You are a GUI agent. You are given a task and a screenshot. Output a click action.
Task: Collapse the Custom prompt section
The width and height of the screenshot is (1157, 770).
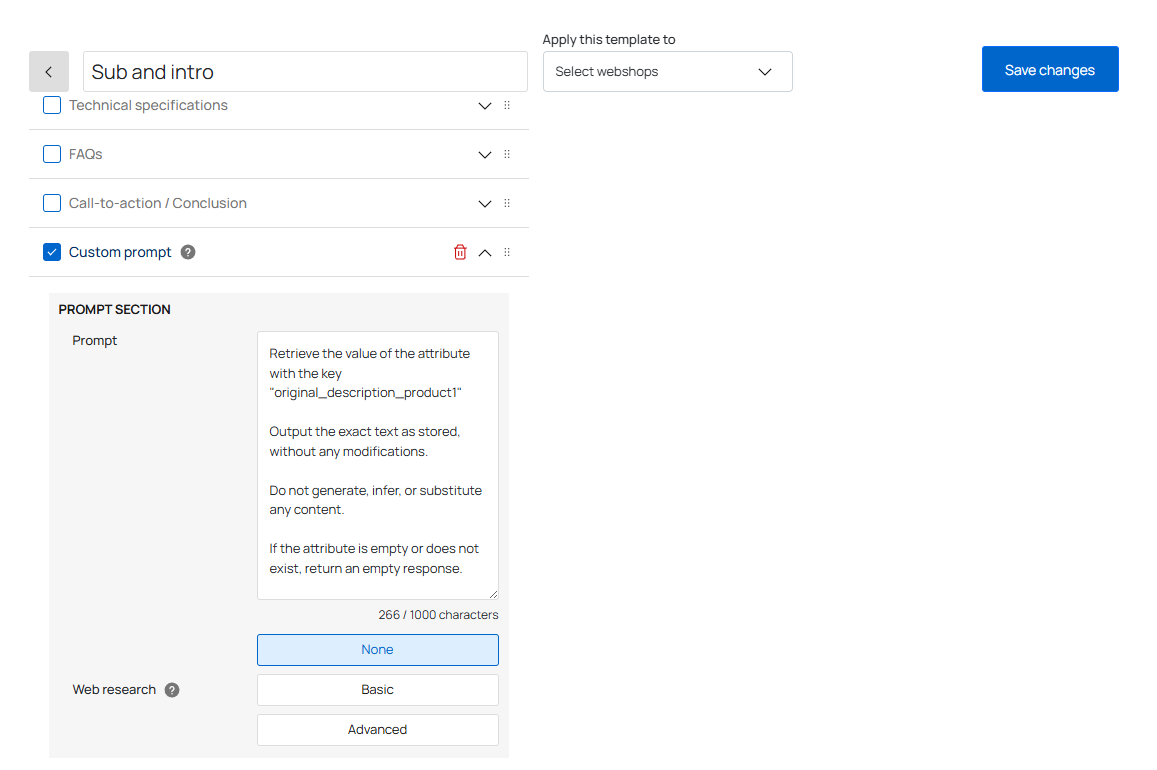click(485, 253)
